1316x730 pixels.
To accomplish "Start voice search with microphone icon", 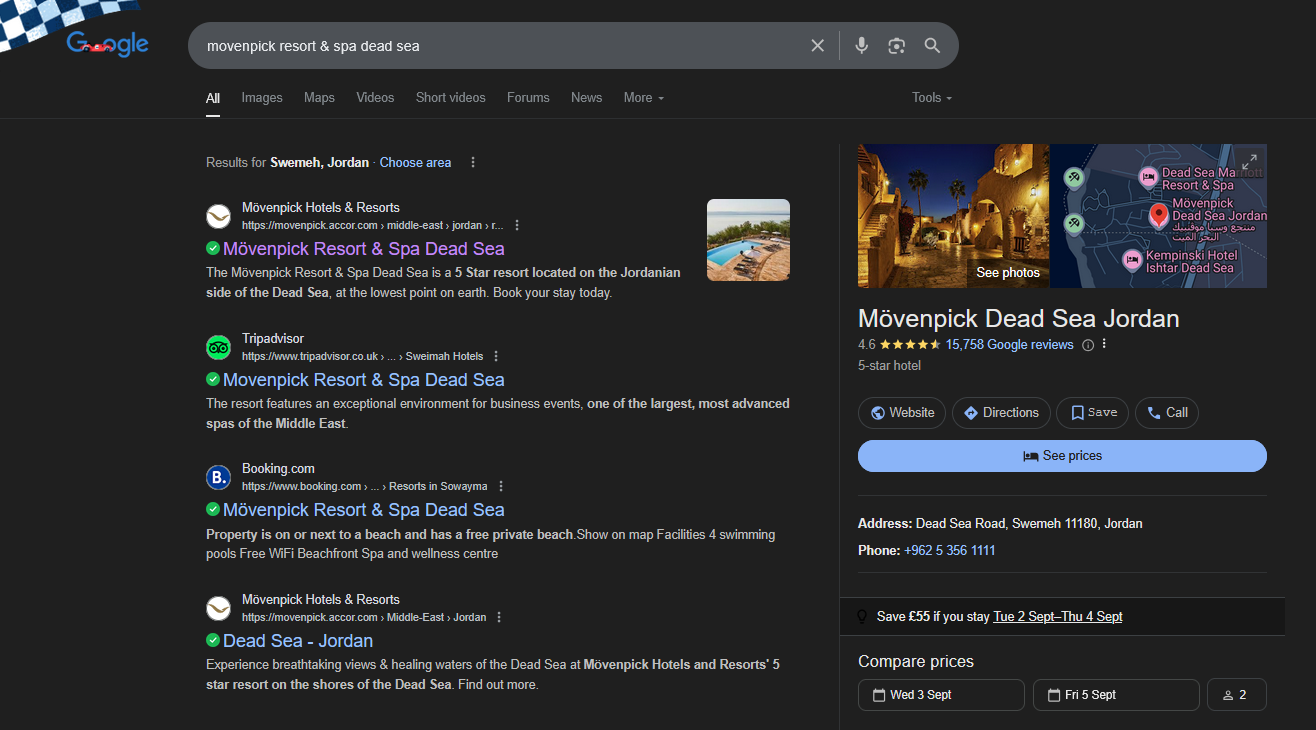I will [x=862, y=46].
